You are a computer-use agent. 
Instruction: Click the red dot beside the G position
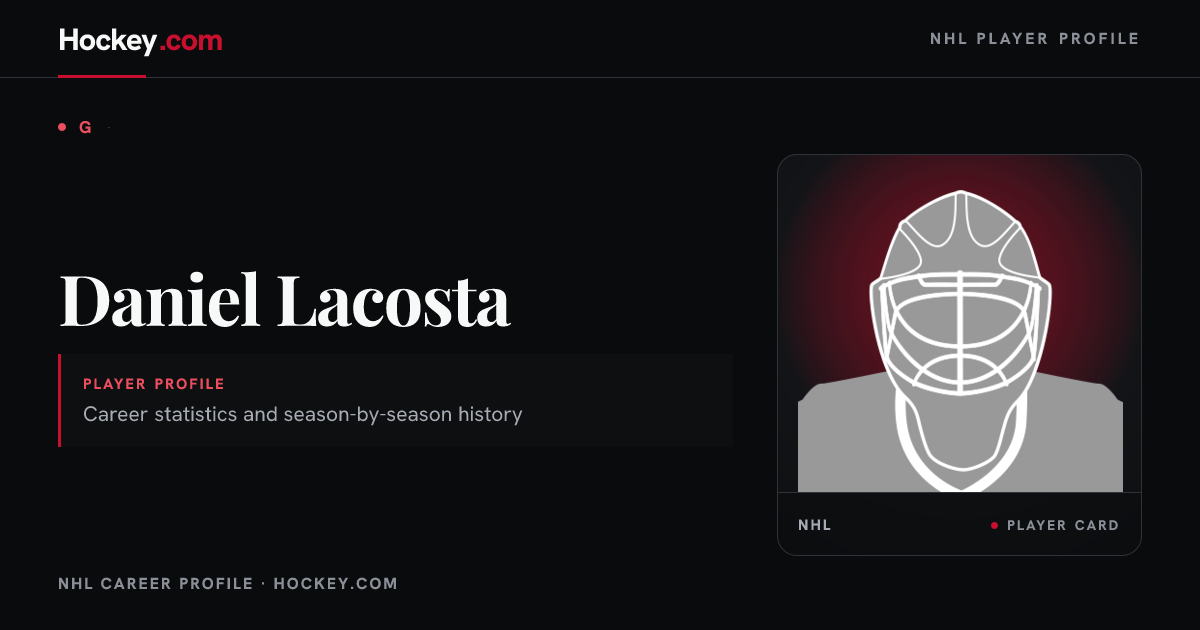coord(62,127)
